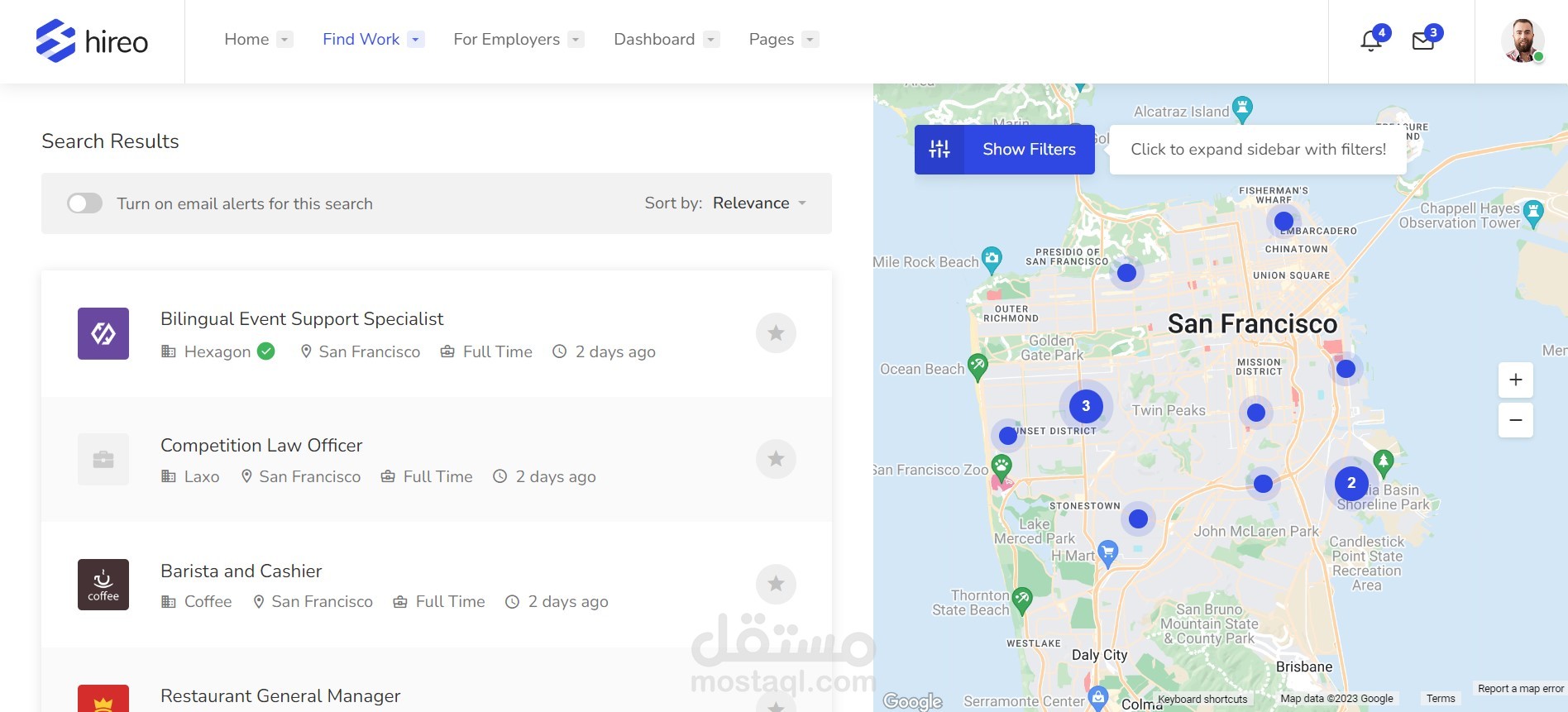Click the filter sliders icon

click(x=939, y=150)
